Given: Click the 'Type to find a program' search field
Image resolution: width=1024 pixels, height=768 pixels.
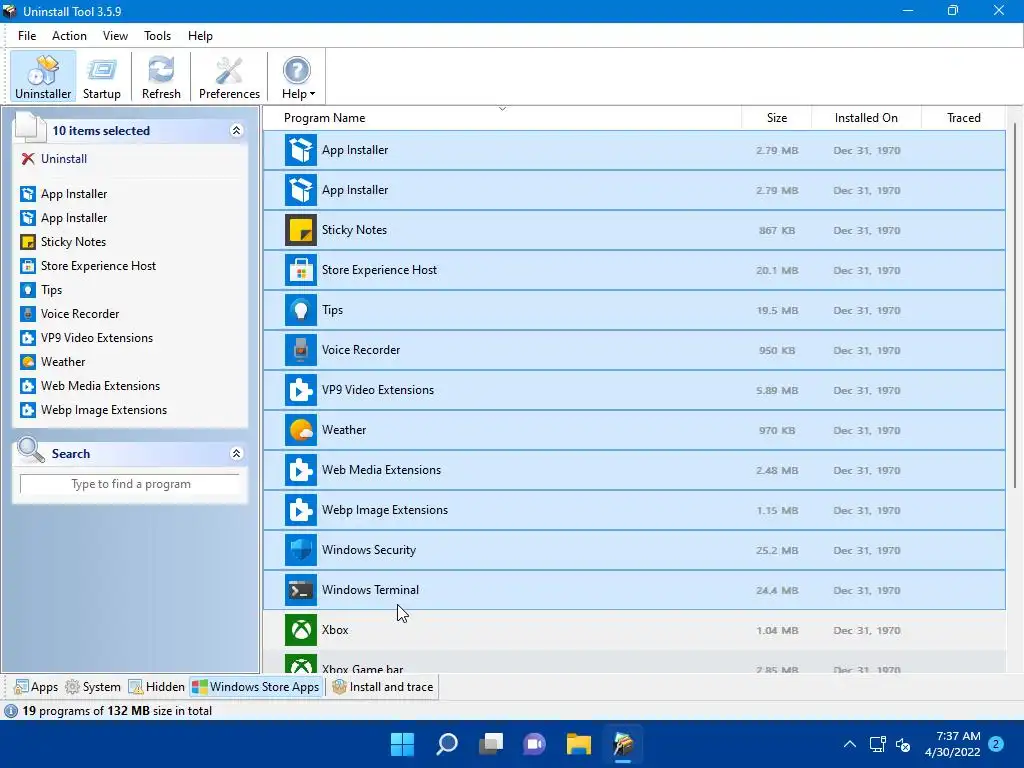Looking at the screenshot, I should (131, 484).
